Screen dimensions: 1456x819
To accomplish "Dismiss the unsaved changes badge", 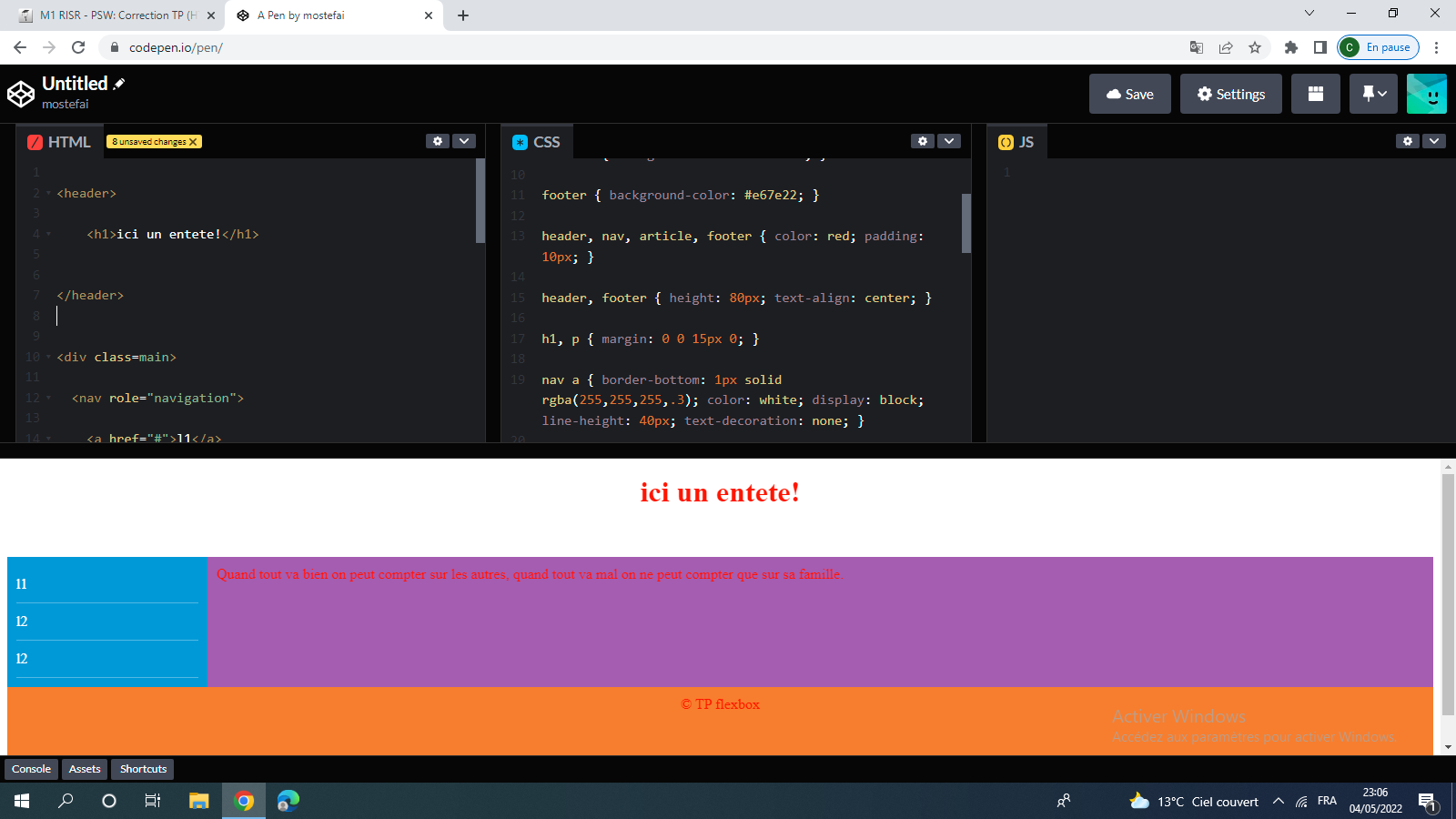I will point(193,142).
